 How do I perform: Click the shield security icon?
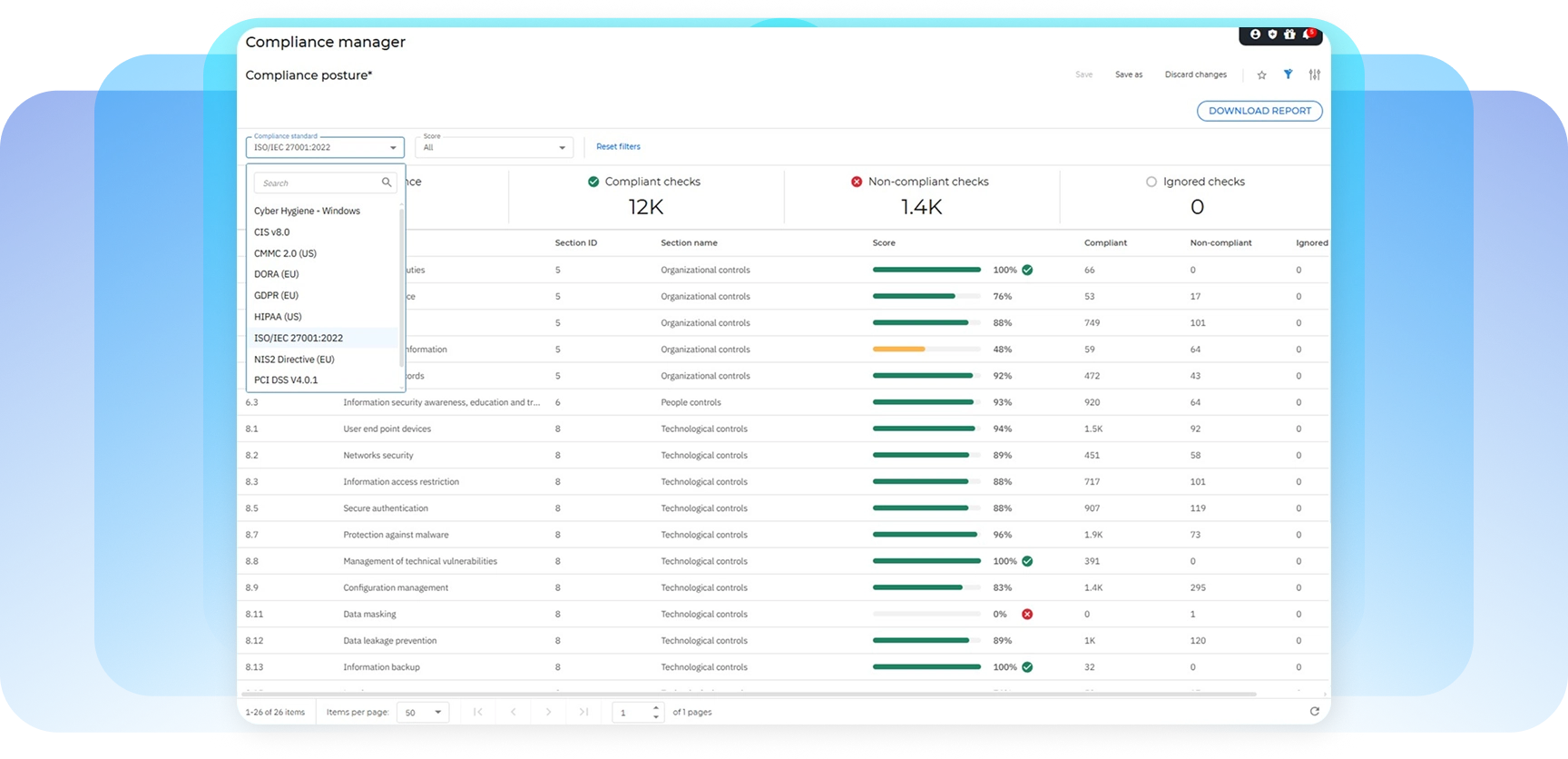pos(1272,34)
